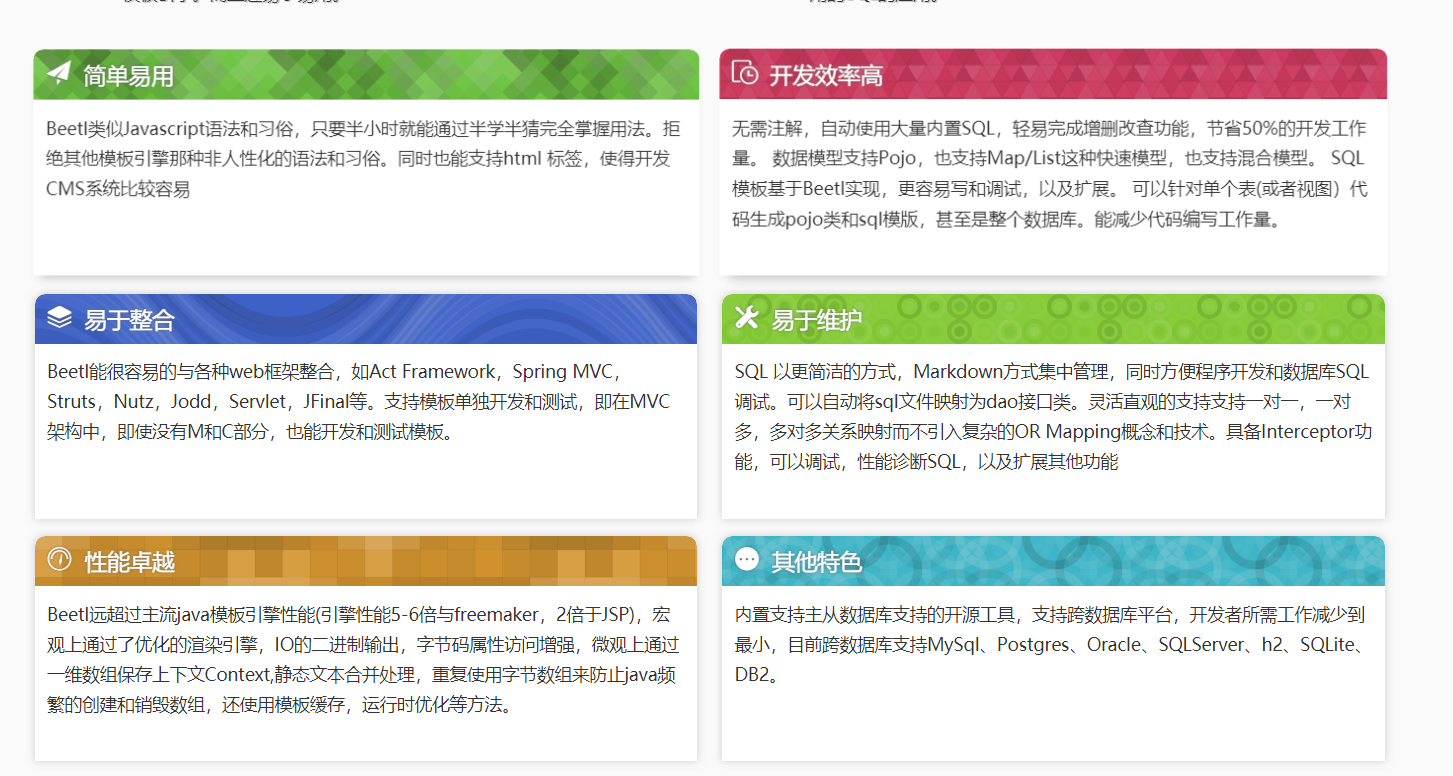Click the paragraph starting Beetl远超过主流java模板引擎性能
The width and height of the screenshot is (1453, 776).
pyautogui.click(x=364, y=659)
